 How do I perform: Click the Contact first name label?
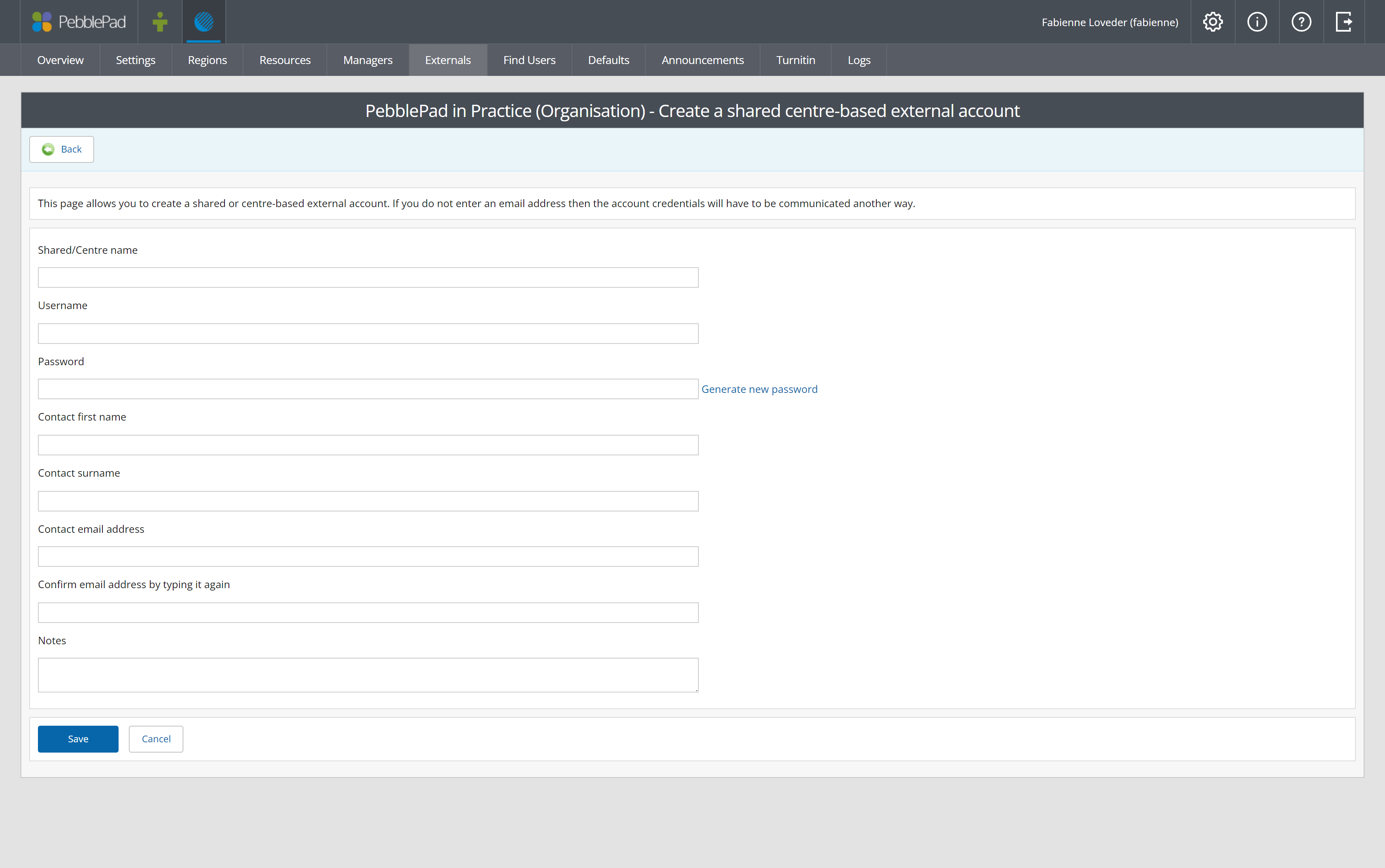82,417
